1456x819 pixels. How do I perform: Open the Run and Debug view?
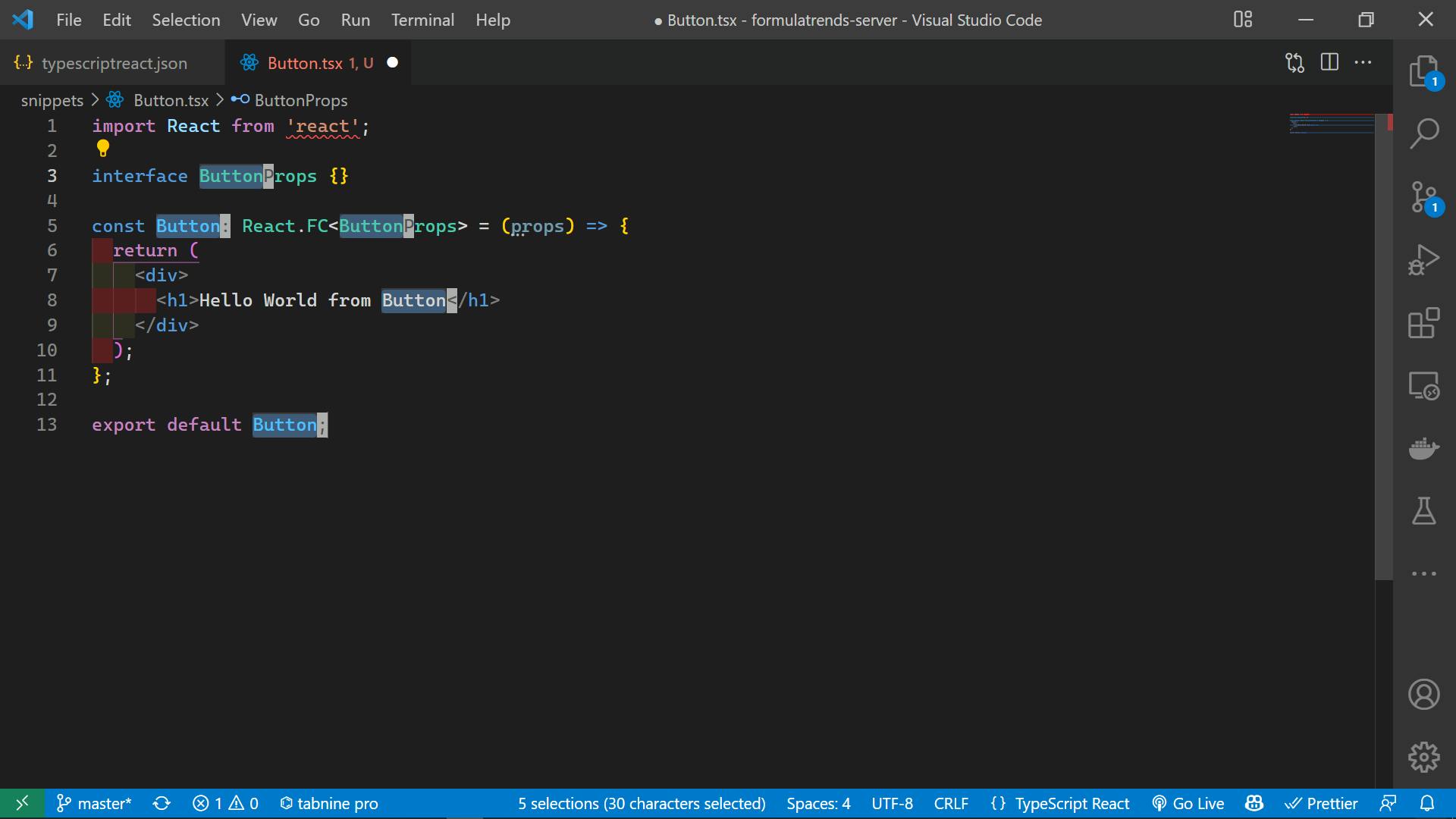tap(1424, 260)
